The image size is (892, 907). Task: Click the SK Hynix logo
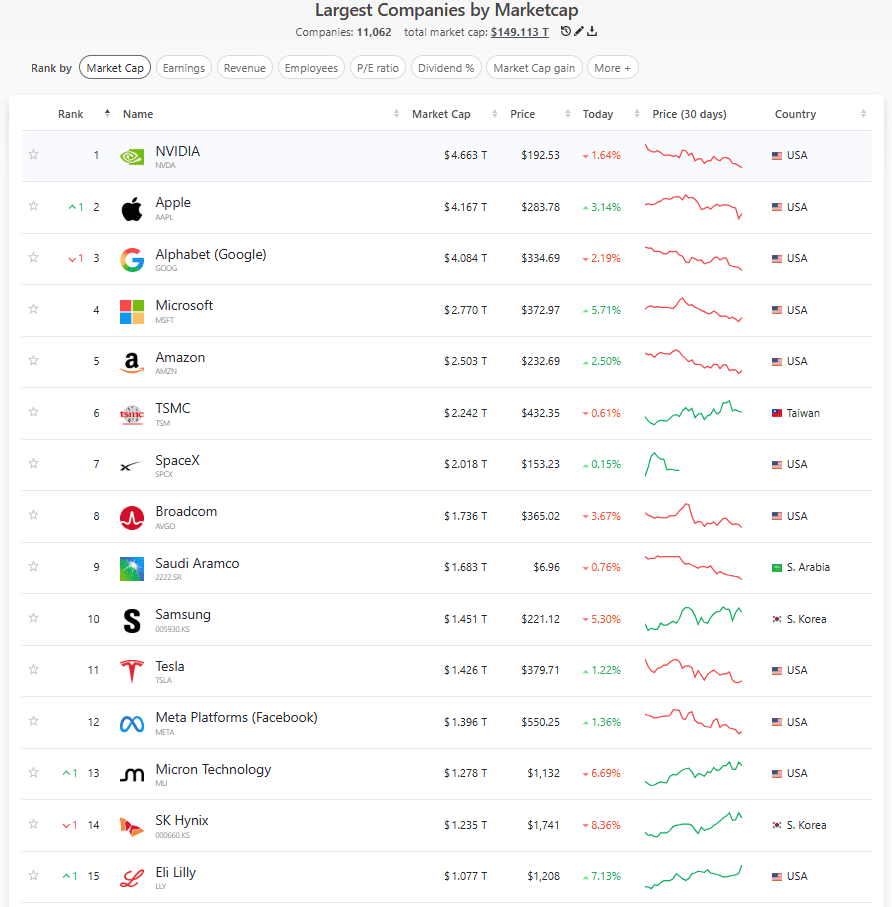point(132,827)
